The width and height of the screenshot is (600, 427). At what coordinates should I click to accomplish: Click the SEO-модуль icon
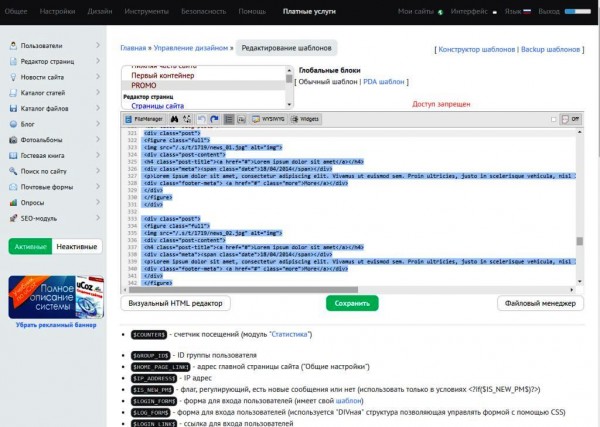13,218
